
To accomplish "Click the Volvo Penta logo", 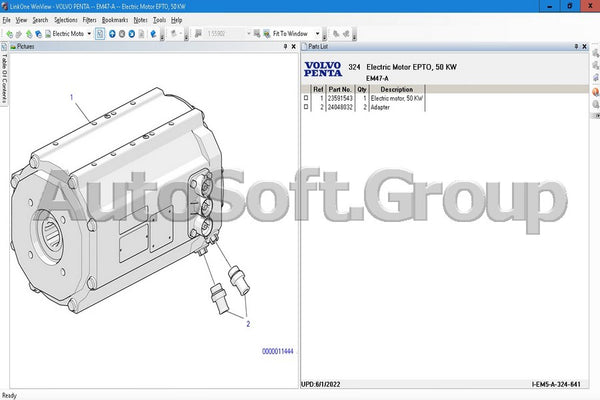I will coord(323,69).
